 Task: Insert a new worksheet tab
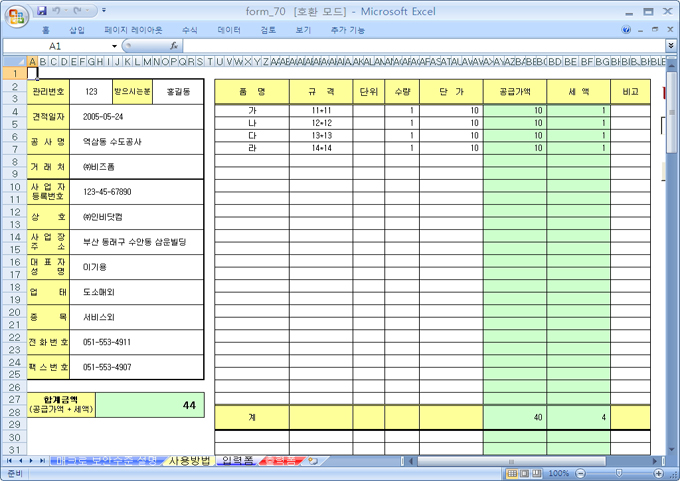point(313,461)
